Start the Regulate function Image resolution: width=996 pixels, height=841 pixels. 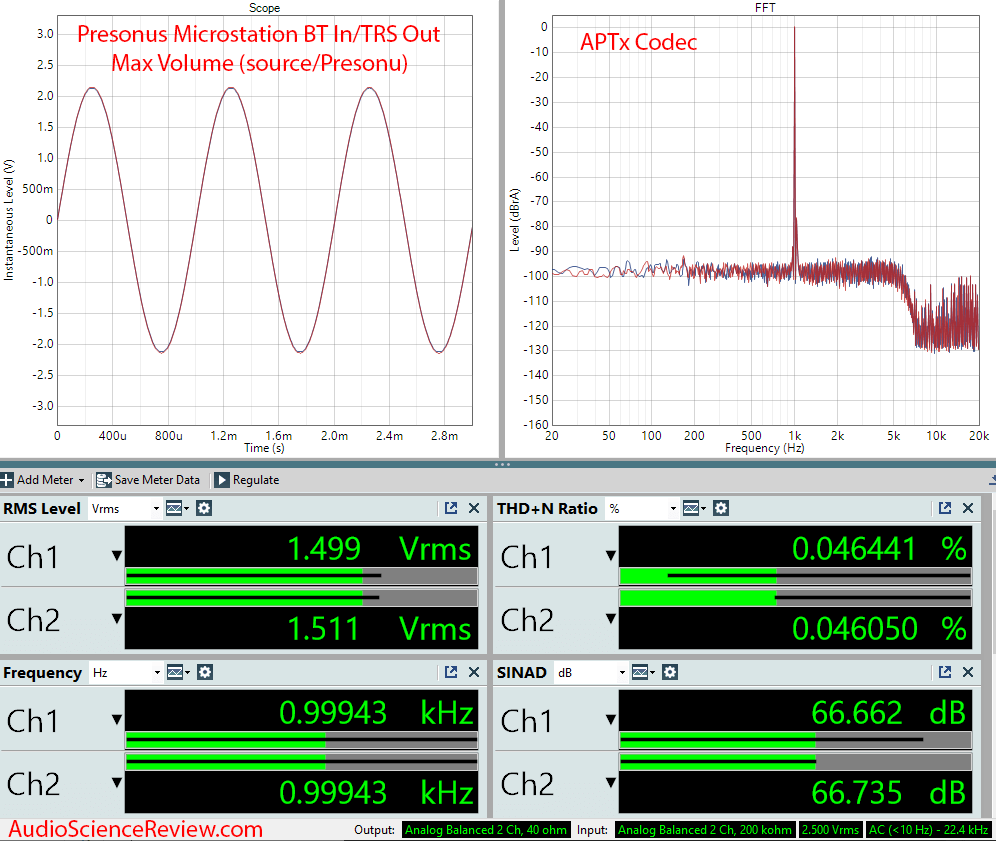click(x=247, y=480)
